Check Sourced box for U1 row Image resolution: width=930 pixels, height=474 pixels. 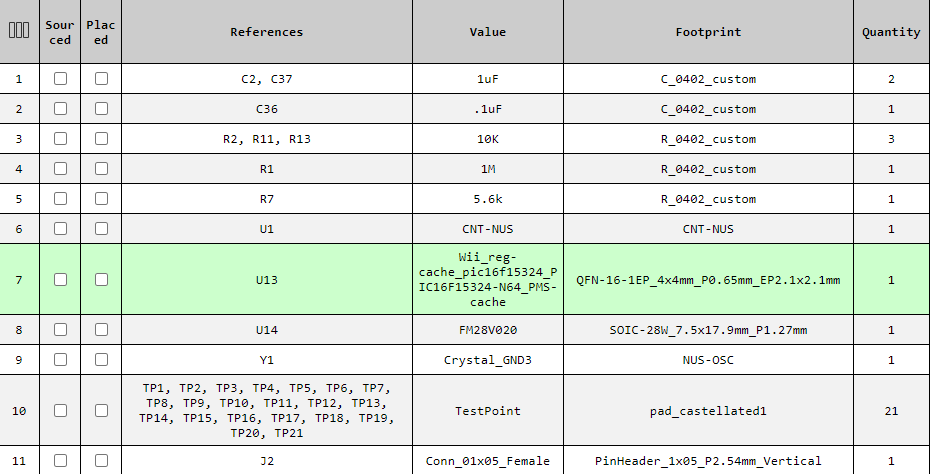click(60, 228)
